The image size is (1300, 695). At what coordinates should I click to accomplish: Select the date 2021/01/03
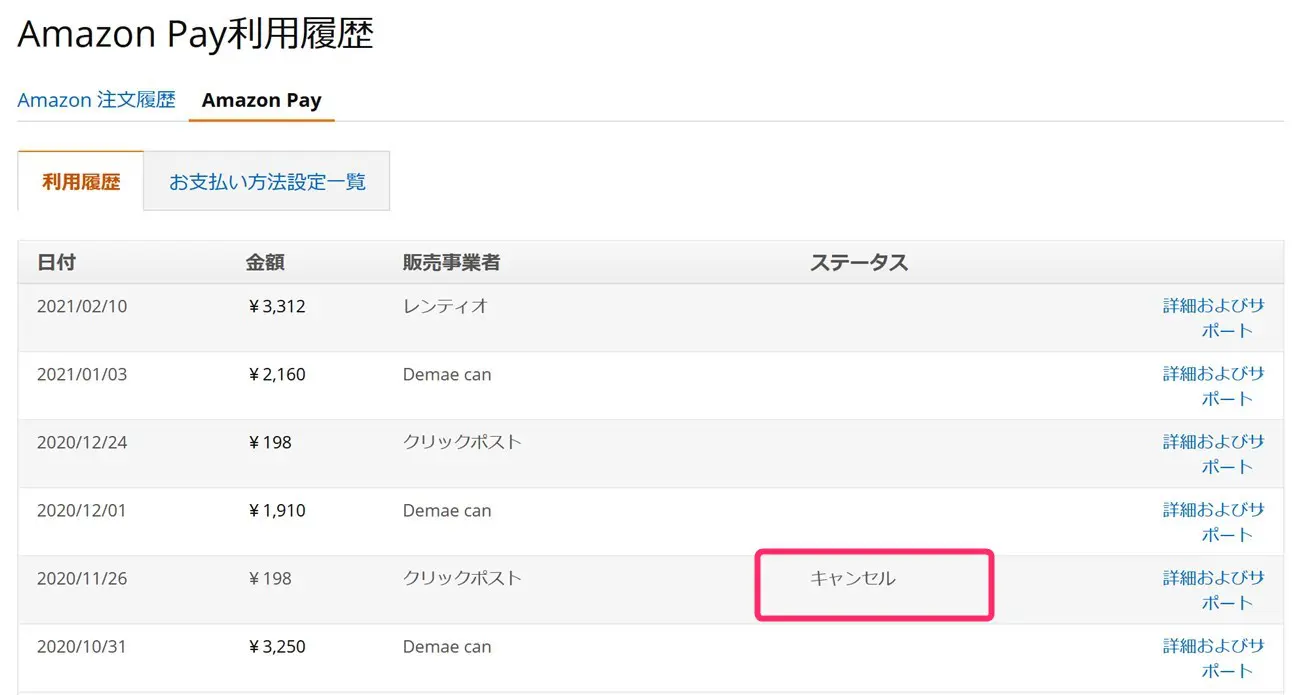click(82, 375)
